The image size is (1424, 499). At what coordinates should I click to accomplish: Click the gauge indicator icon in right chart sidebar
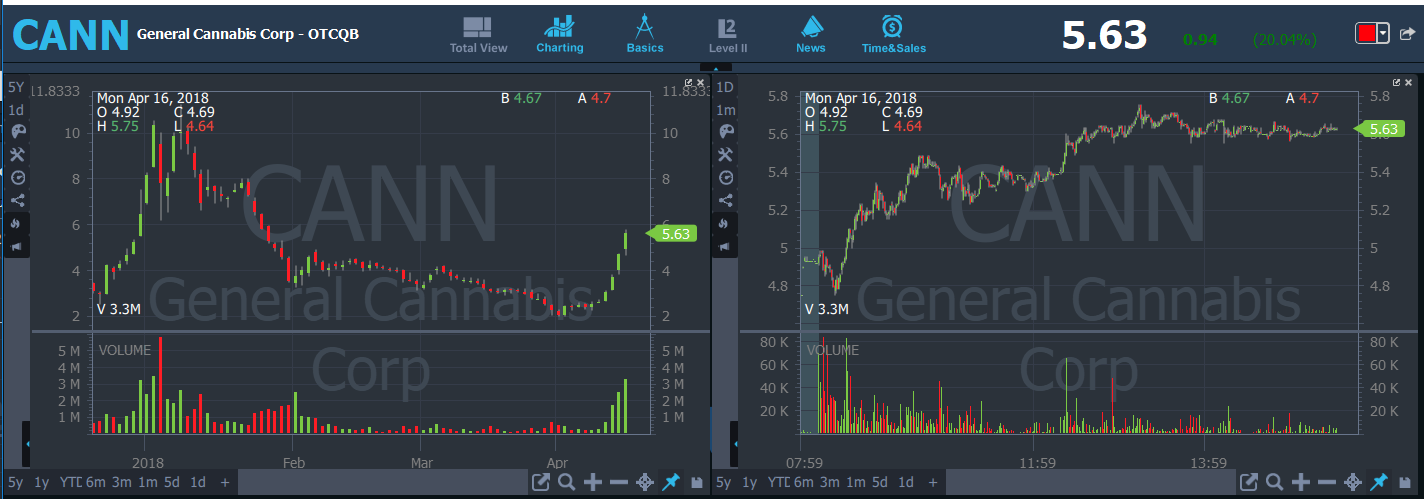tap(726, 177)
